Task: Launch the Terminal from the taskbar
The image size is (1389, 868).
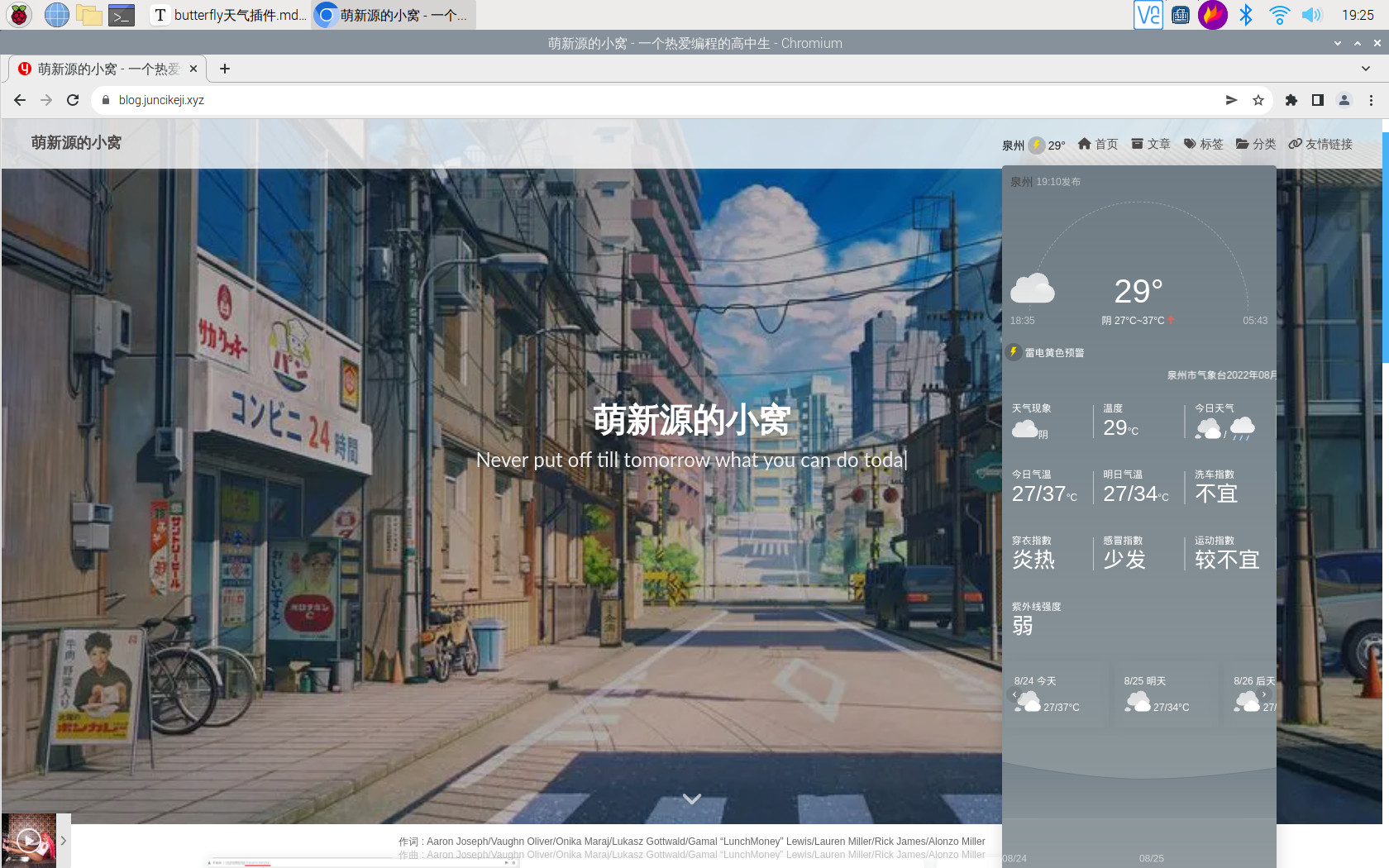Action: 122,15
